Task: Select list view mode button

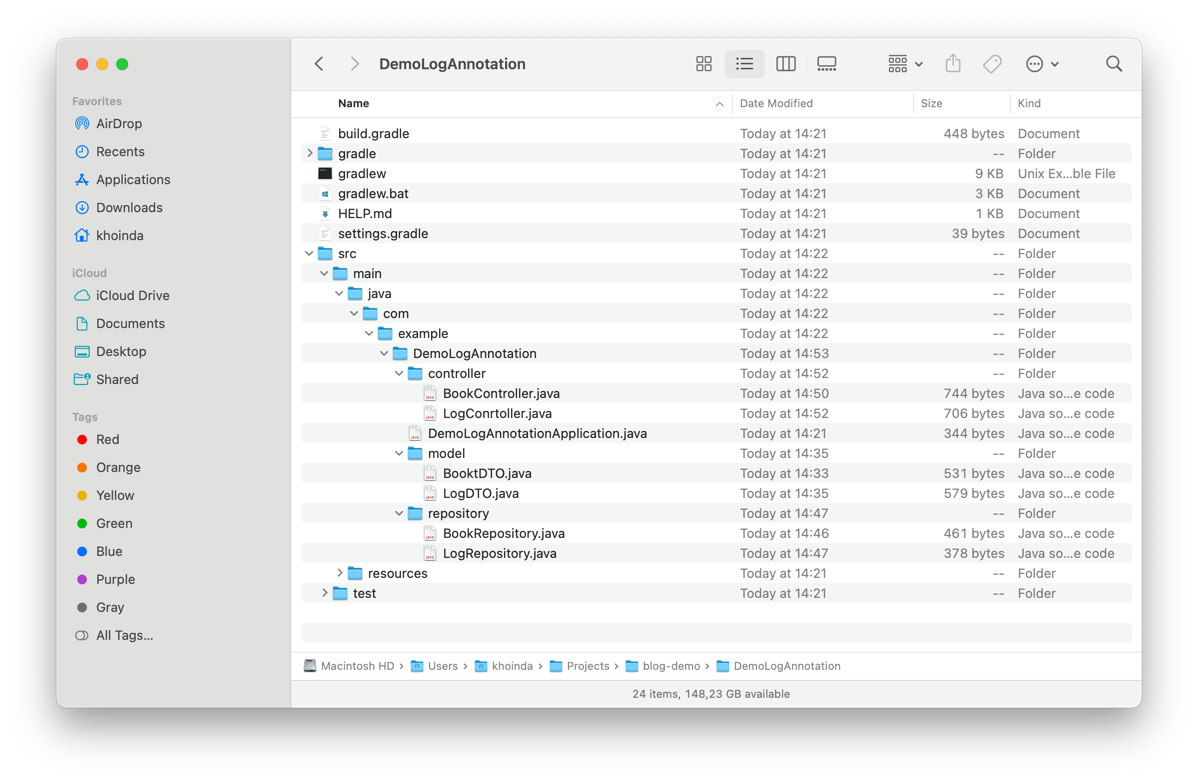Action: point(745,64)
